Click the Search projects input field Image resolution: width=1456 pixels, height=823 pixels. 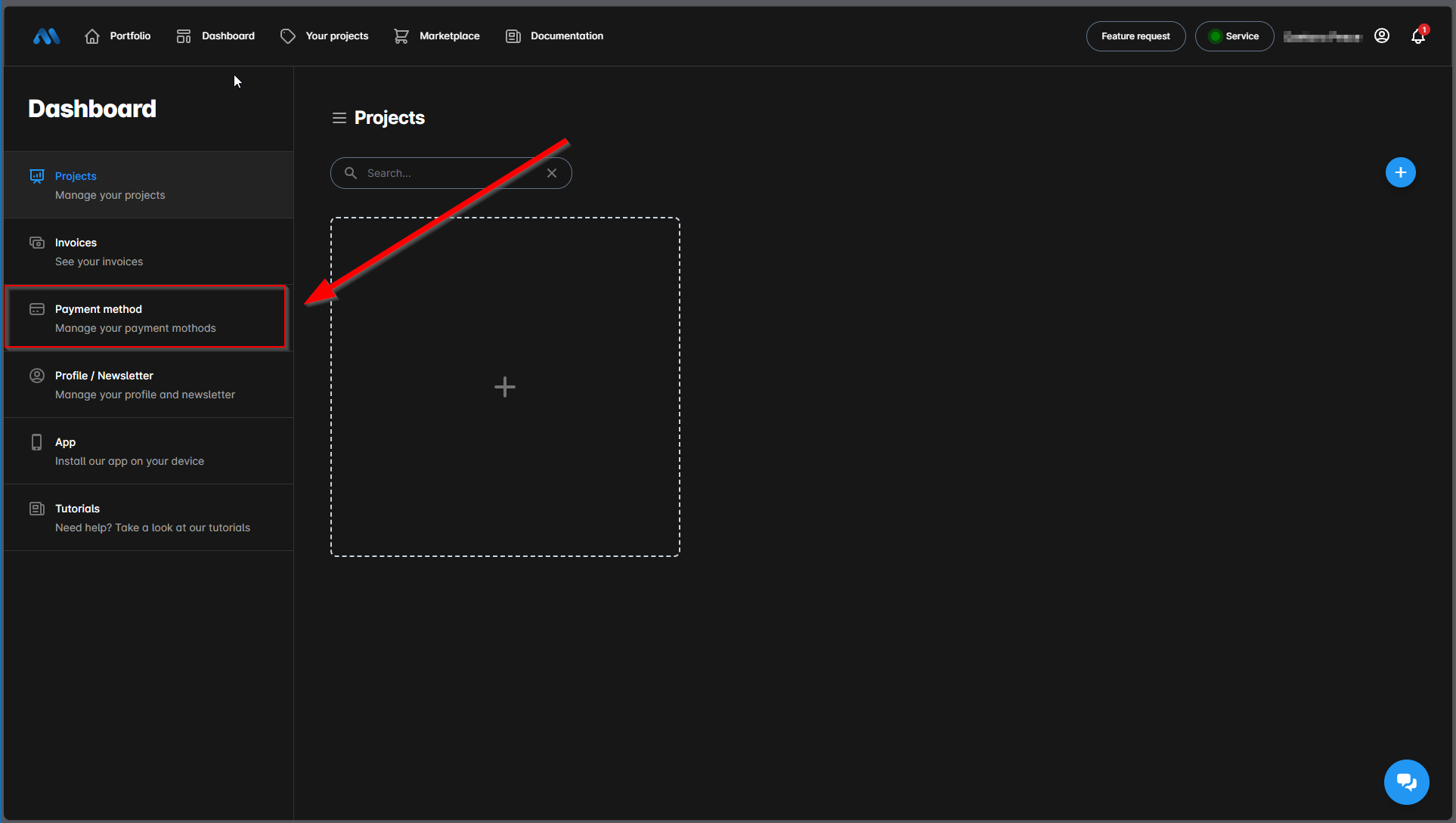click(450, 173)
